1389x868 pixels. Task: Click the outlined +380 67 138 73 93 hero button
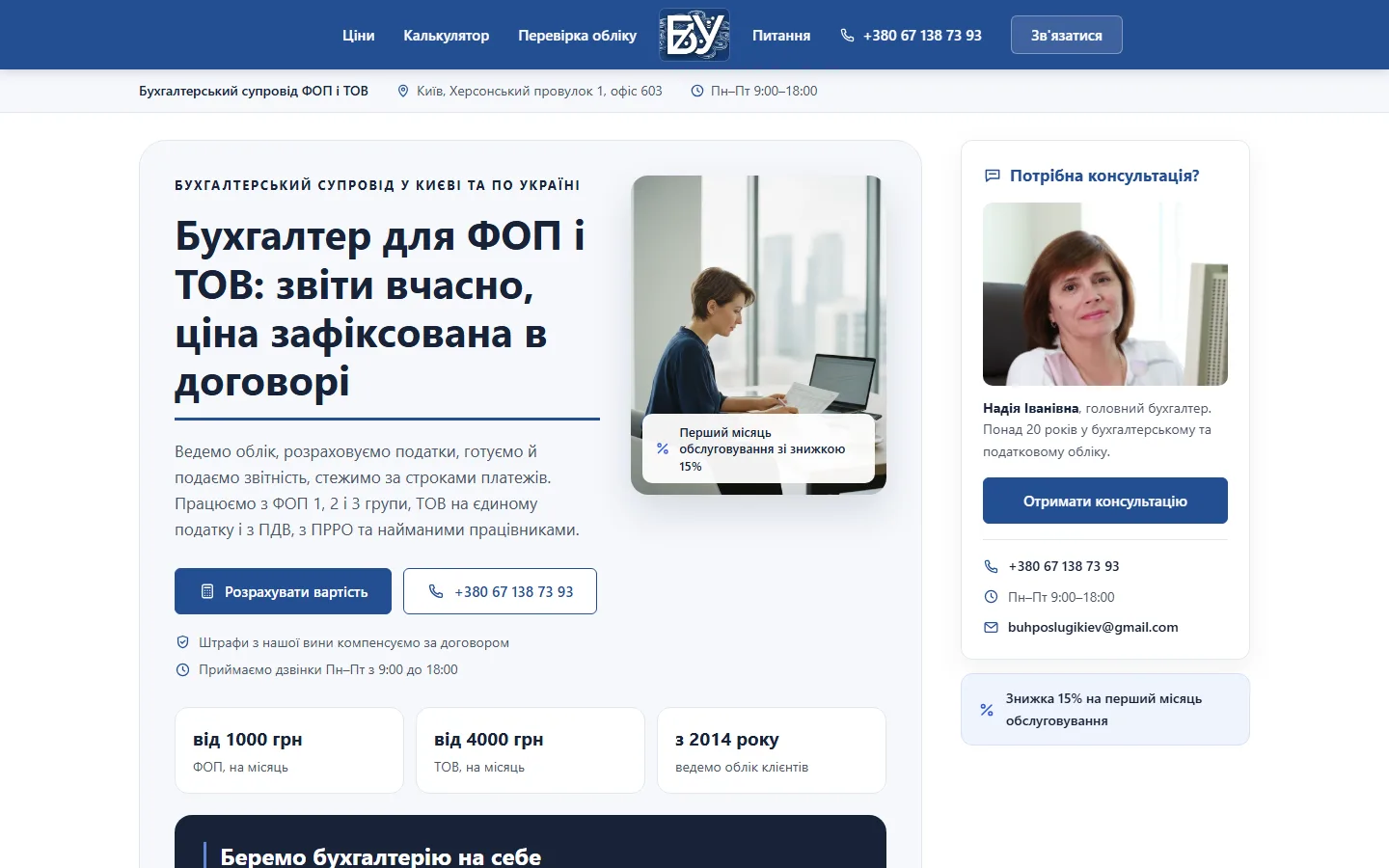(500, 591)
